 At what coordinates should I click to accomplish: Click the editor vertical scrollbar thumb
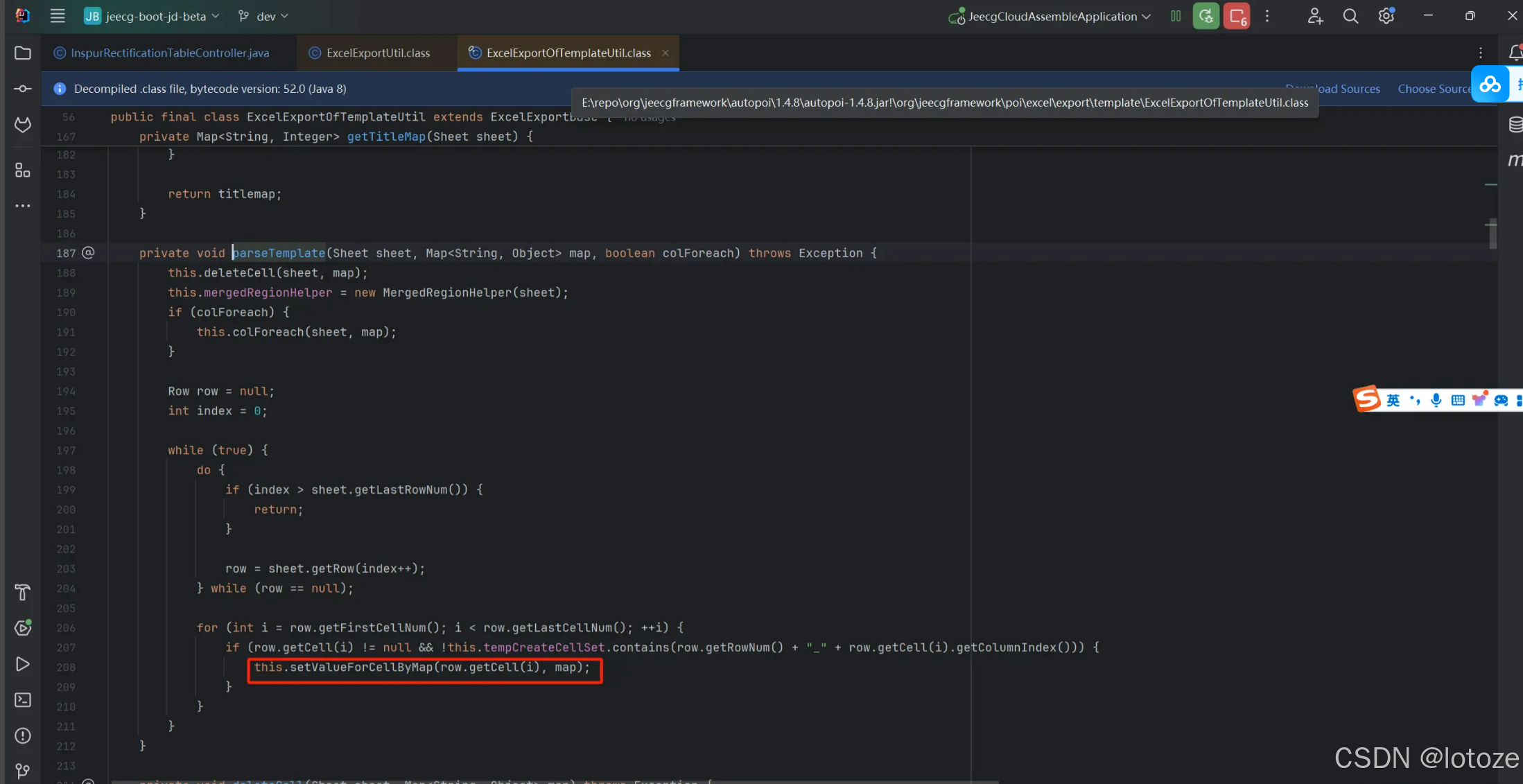click(1492, 234)
